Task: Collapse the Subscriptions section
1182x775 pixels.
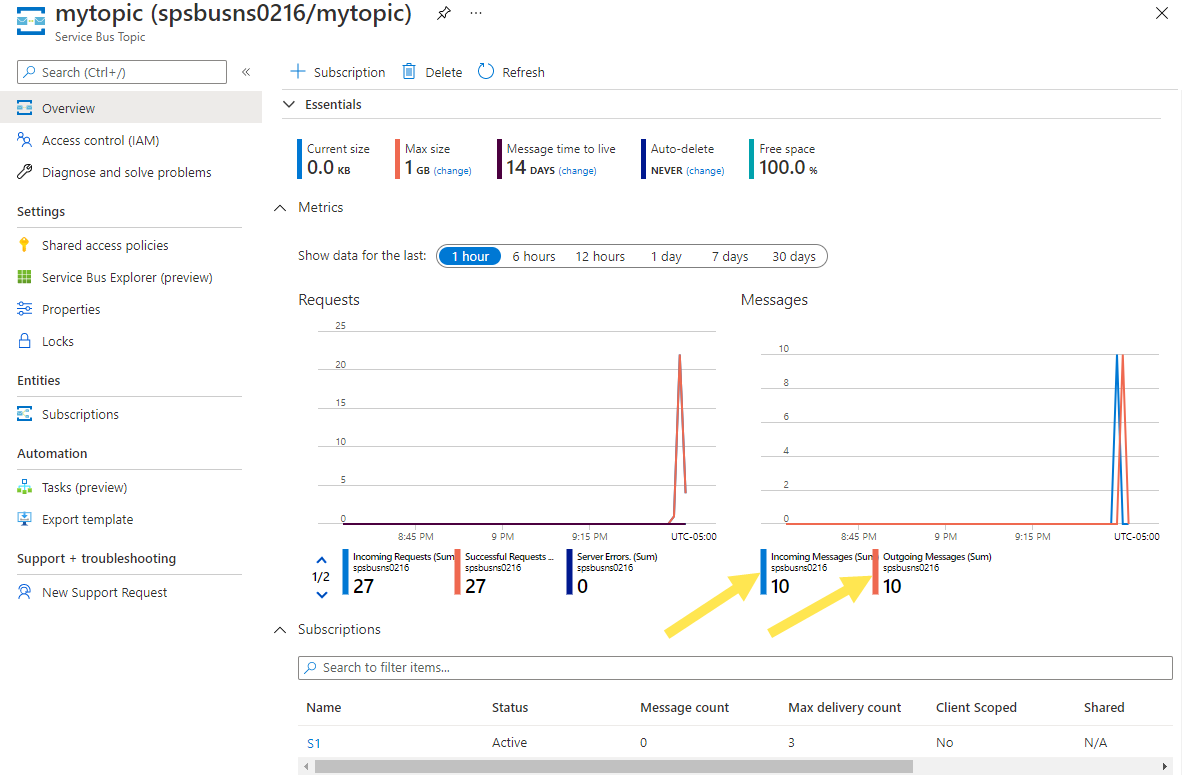Action: pyautogui.click(x=281, y=630)
